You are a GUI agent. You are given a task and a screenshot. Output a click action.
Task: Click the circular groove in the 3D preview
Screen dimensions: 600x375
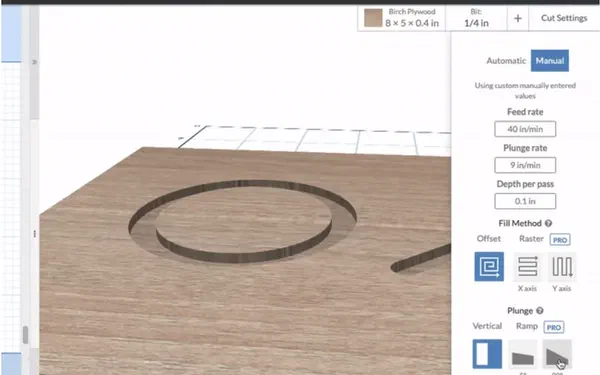pos(243,221)
